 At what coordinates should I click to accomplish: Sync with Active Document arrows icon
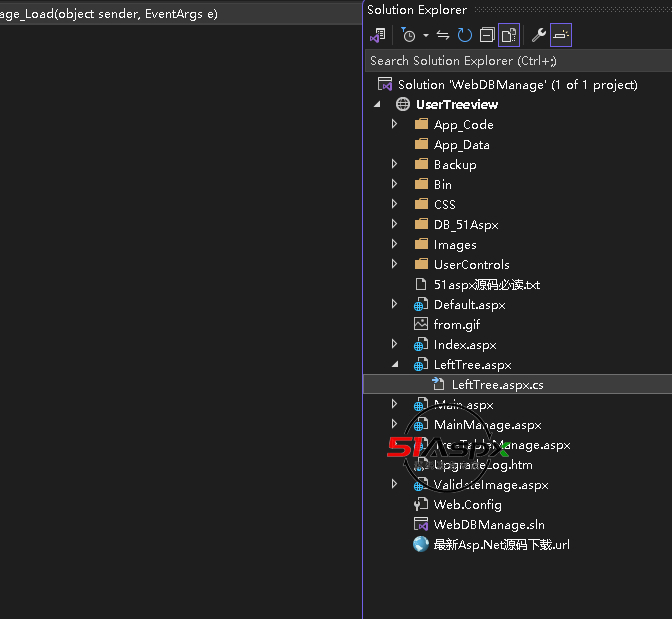click(x=443, y=35)
